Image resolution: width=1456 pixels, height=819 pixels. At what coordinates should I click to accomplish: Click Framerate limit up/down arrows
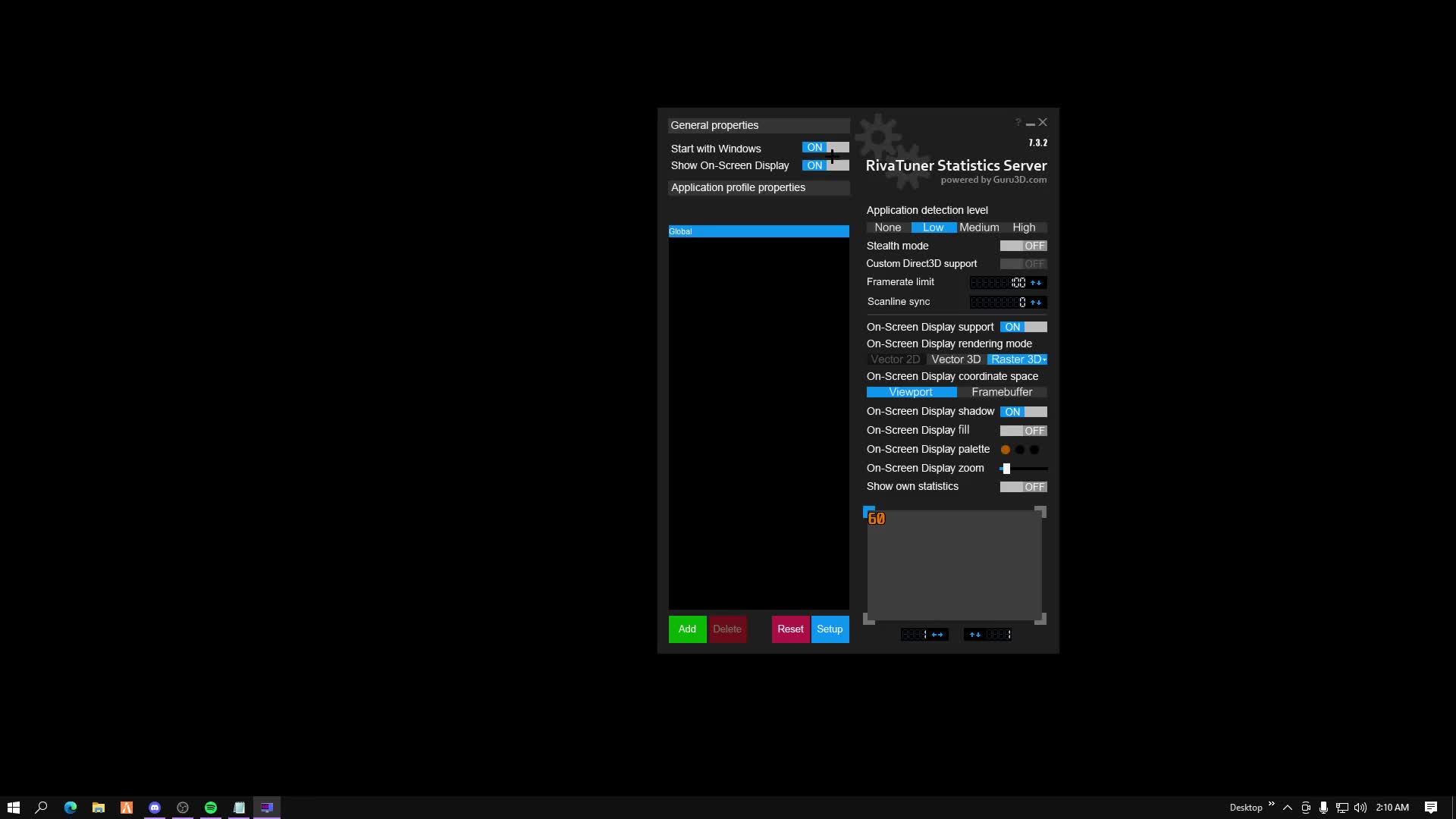(1036, 283)
